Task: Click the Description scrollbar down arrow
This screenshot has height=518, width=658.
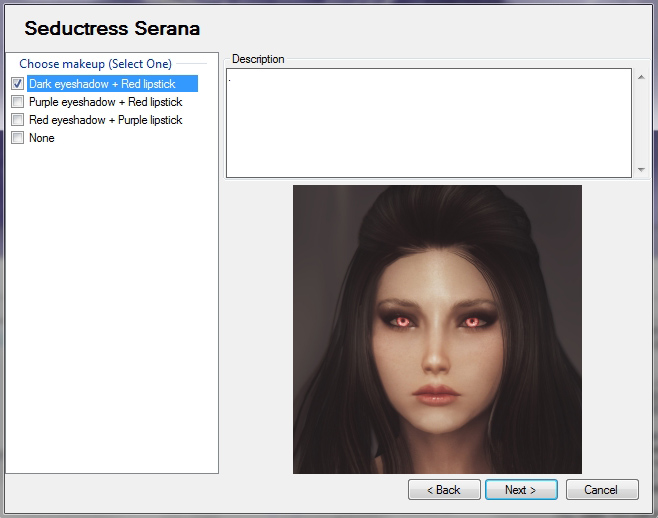Action: (641, 170)
